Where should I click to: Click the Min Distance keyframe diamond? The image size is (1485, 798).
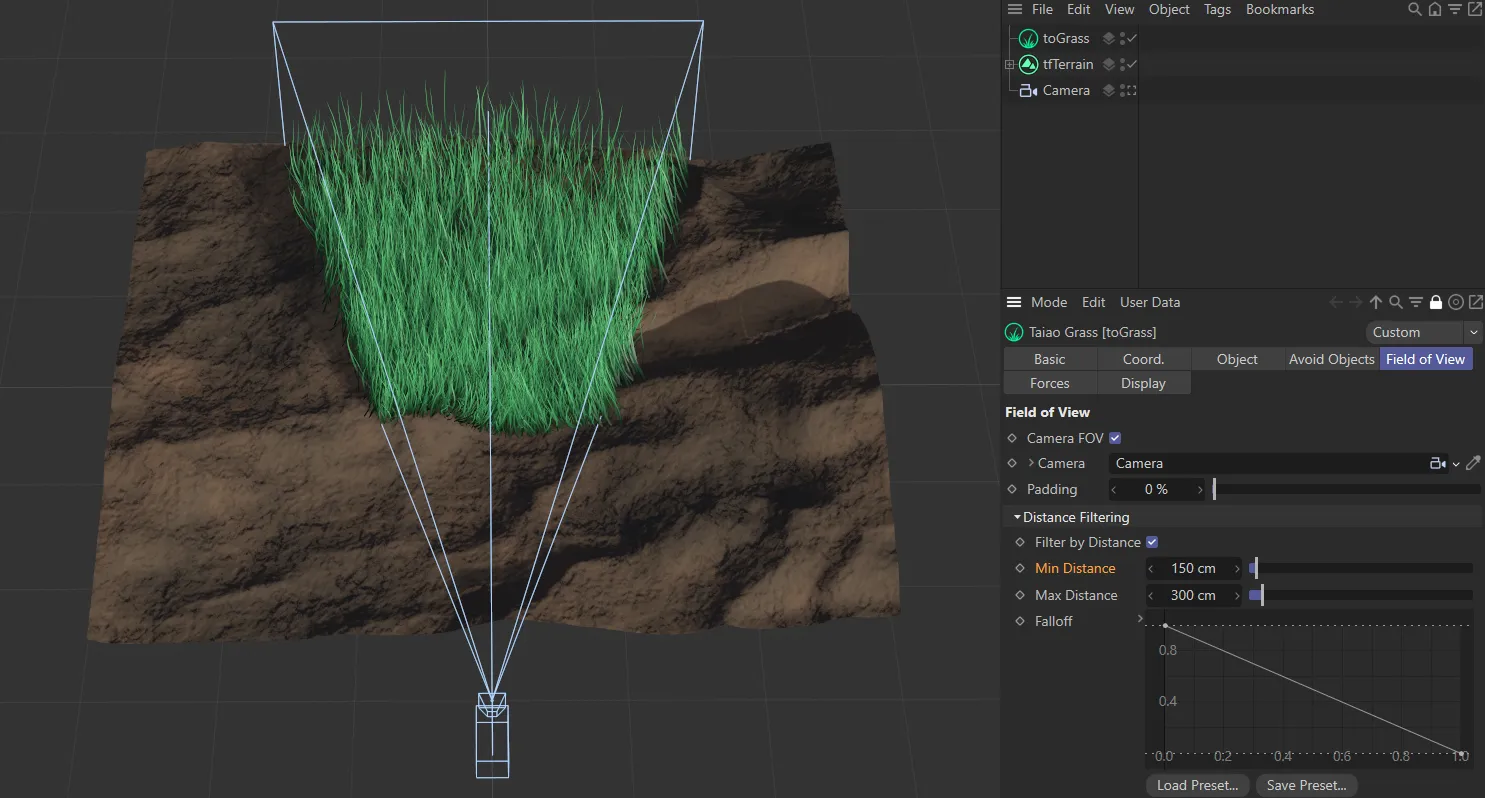coord(1020,568)
